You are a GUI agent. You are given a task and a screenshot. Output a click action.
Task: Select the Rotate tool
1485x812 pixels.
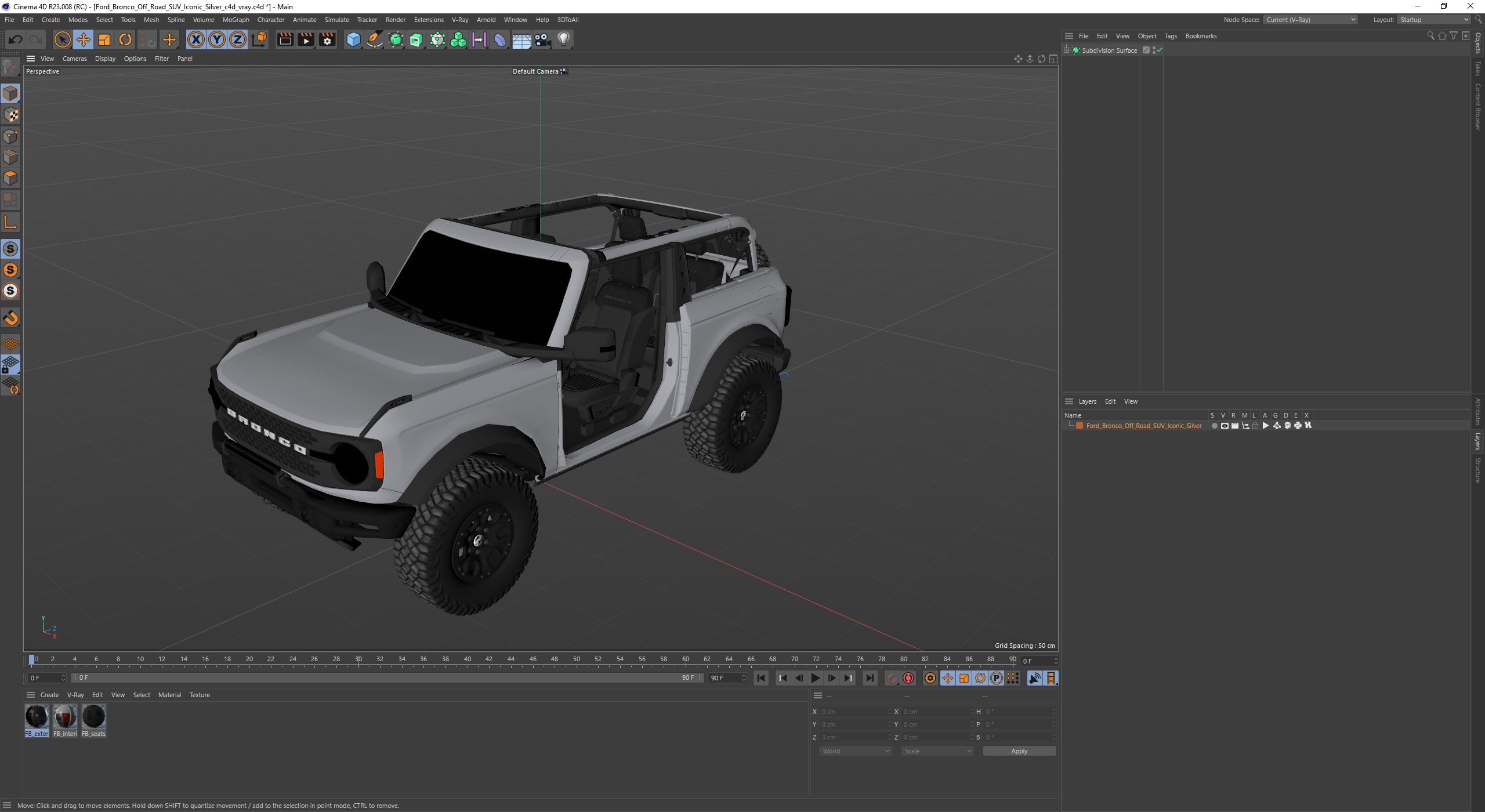pyautogui.click(x=125, y=39)
